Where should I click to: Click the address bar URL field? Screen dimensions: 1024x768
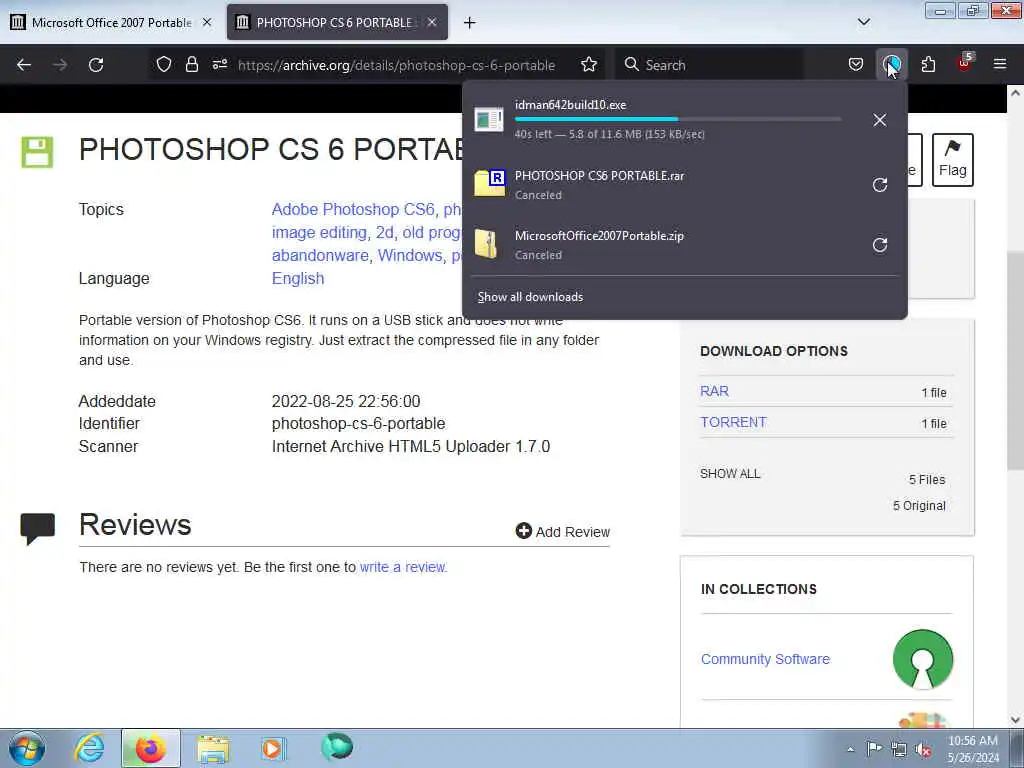[x=396, y=65]
